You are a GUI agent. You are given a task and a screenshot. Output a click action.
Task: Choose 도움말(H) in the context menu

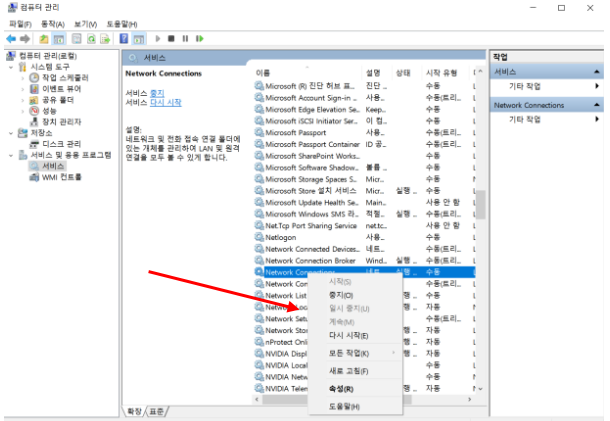355,407
